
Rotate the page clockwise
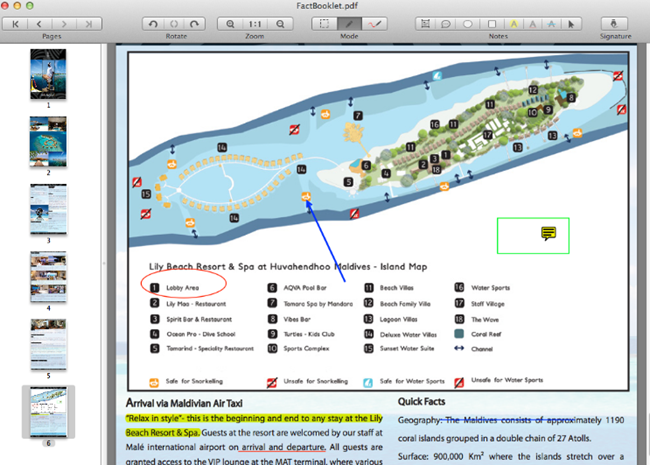pos(194,24)
